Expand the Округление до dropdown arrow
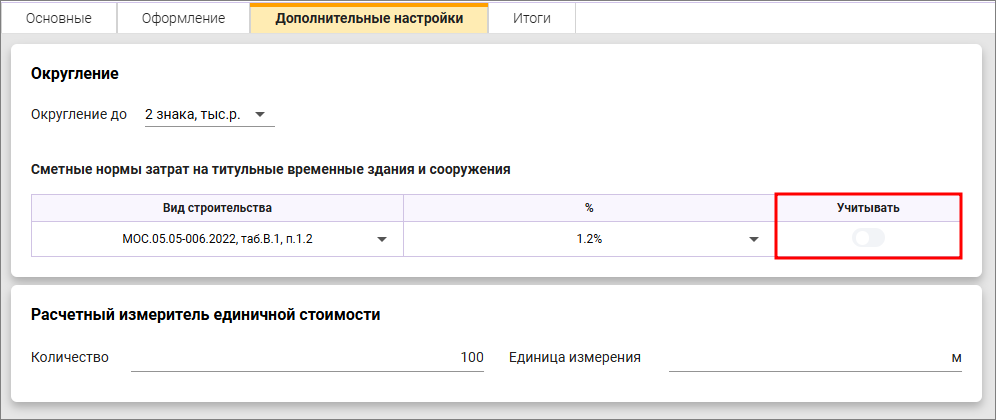996x420 pixels. pos(260,115)
